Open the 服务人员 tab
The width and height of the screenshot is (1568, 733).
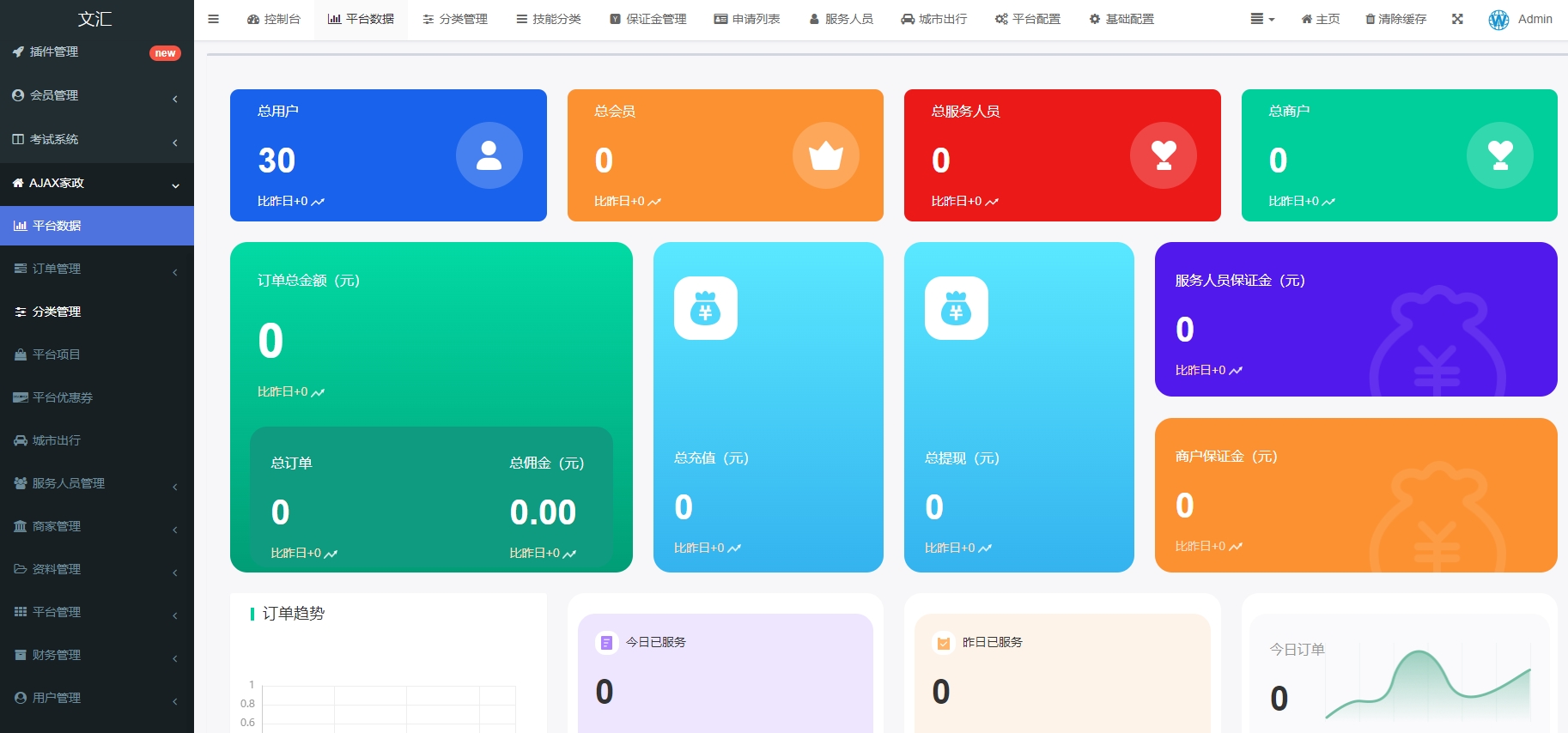842,19
